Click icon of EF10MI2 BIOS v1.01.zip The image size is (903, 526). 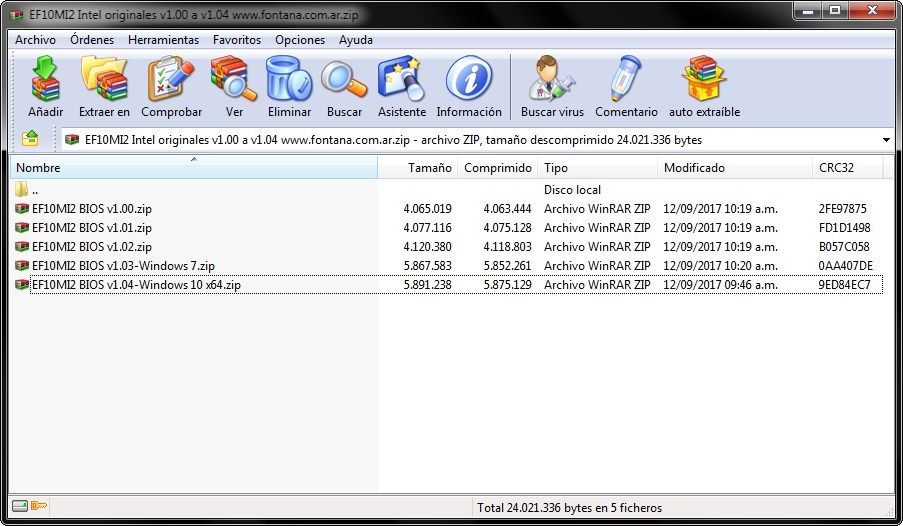(x=22, y=227)
